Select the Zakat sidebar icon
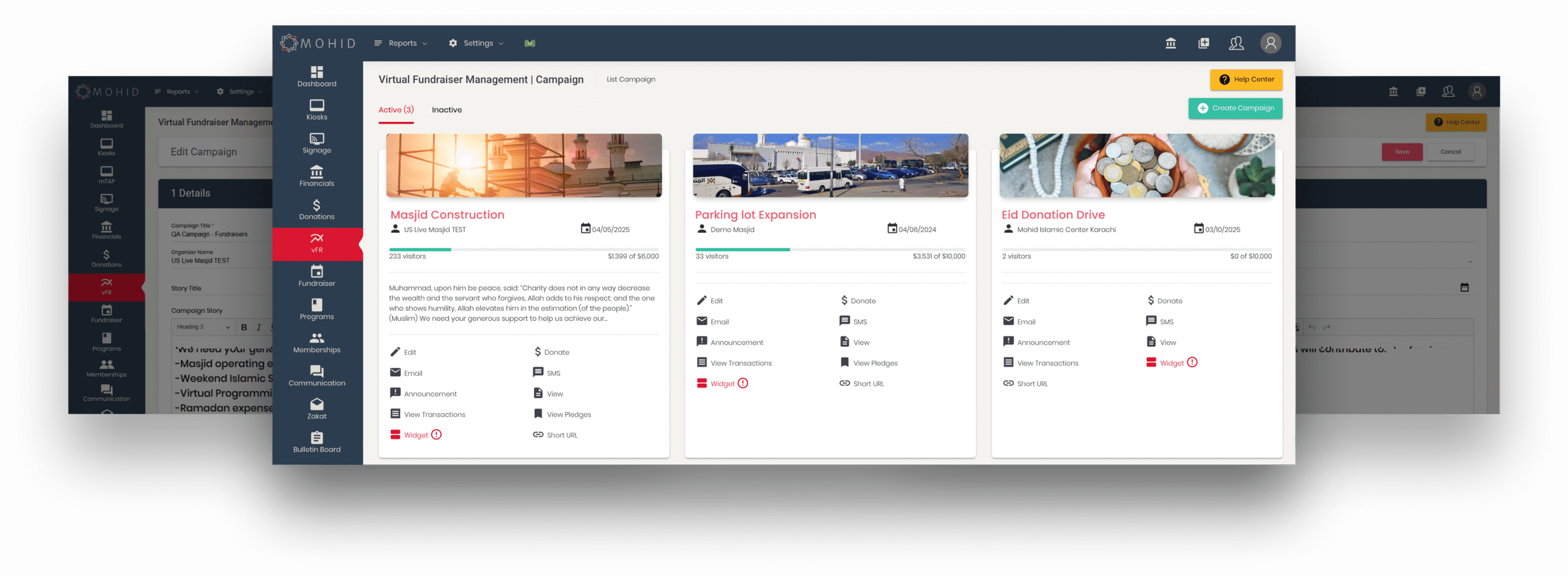1568x576 pixels. [x=317, y=409]
